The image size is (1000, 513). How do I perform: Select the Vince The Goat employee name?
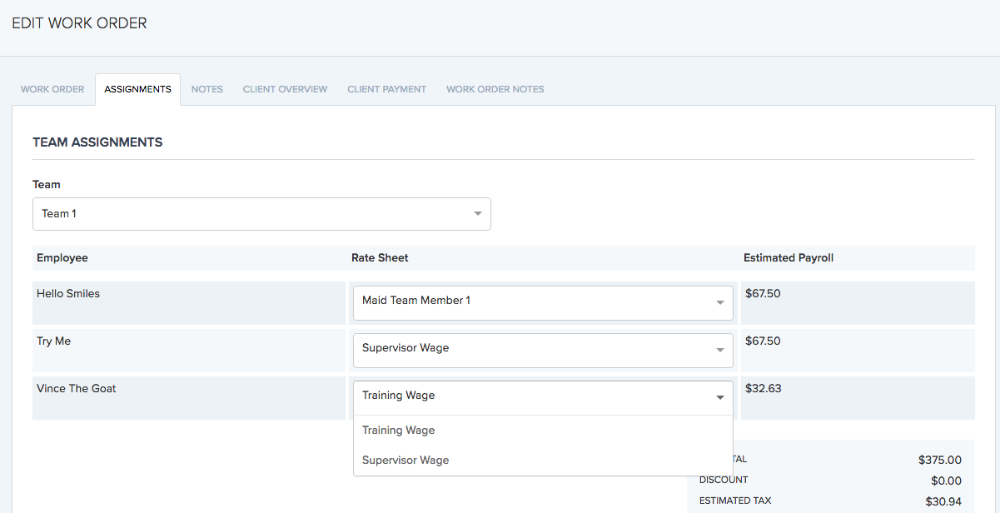77,388
